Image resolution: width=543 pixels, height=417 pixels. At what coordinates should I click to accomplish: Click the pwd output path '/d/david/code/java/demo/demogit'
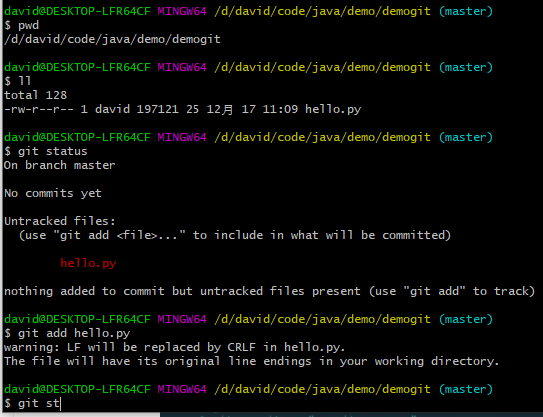click(112, 39)
